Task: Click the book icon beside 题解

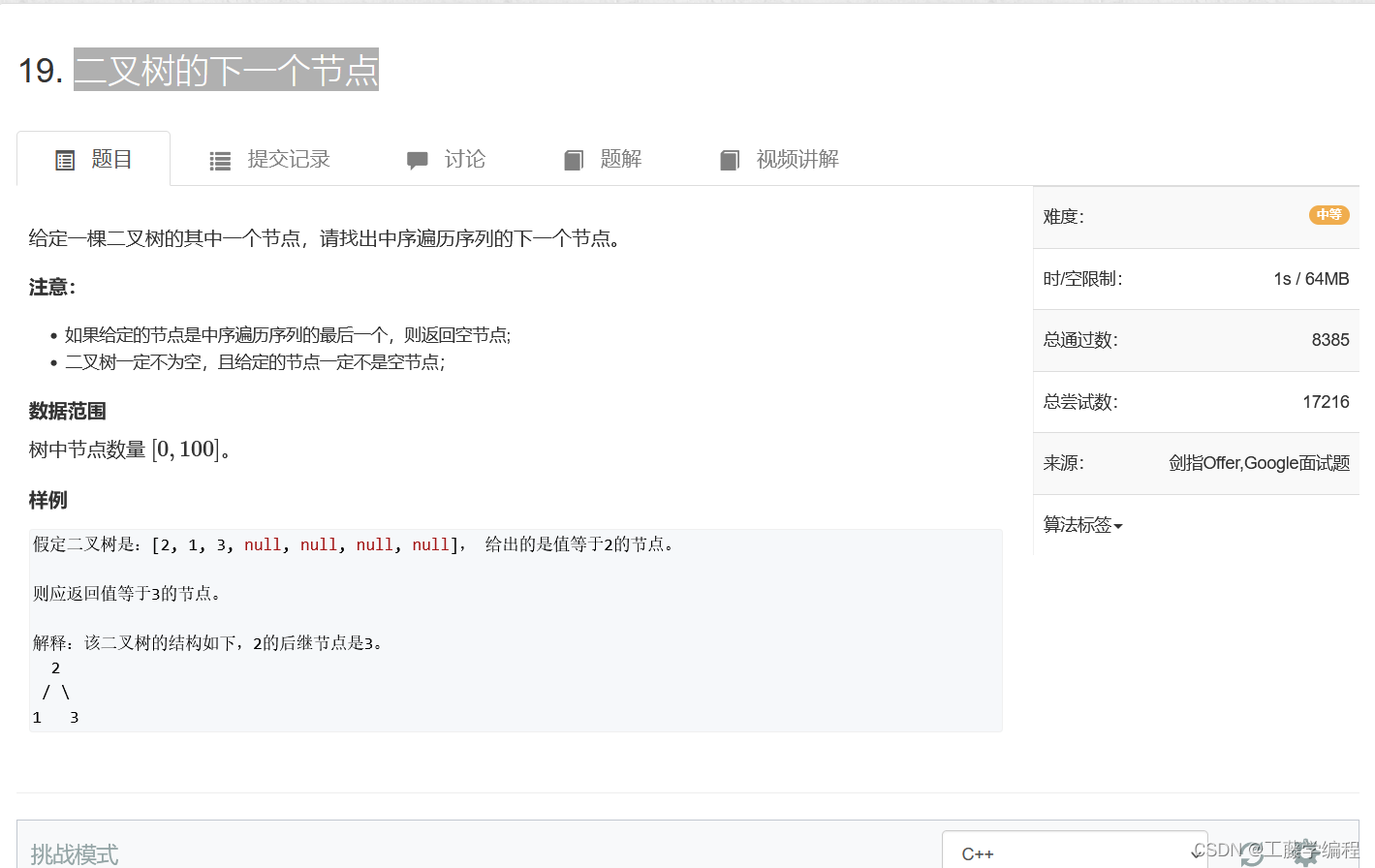Action: tap(574, 159)
